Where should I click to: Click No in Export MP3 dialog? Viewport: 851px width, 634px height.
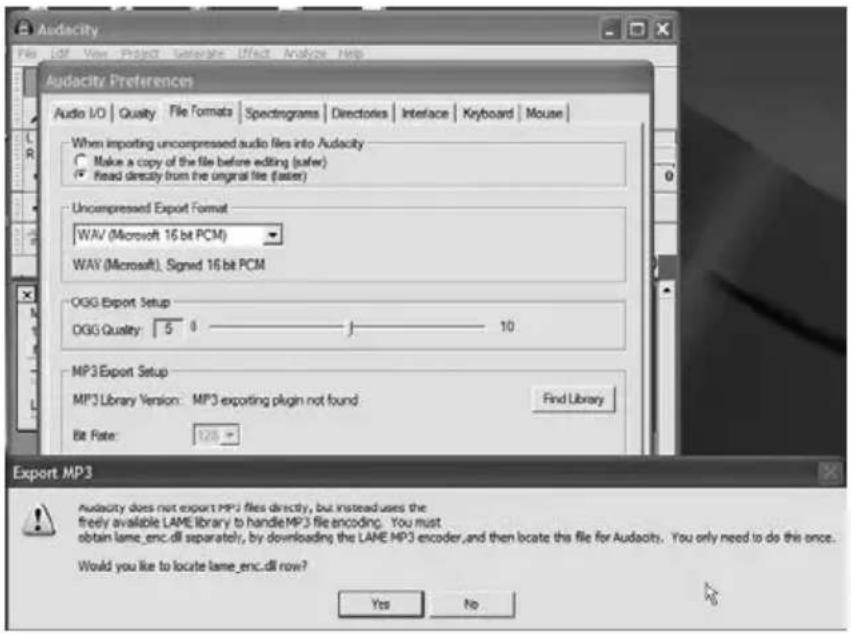pyautogui.click(x=472, y=604)
